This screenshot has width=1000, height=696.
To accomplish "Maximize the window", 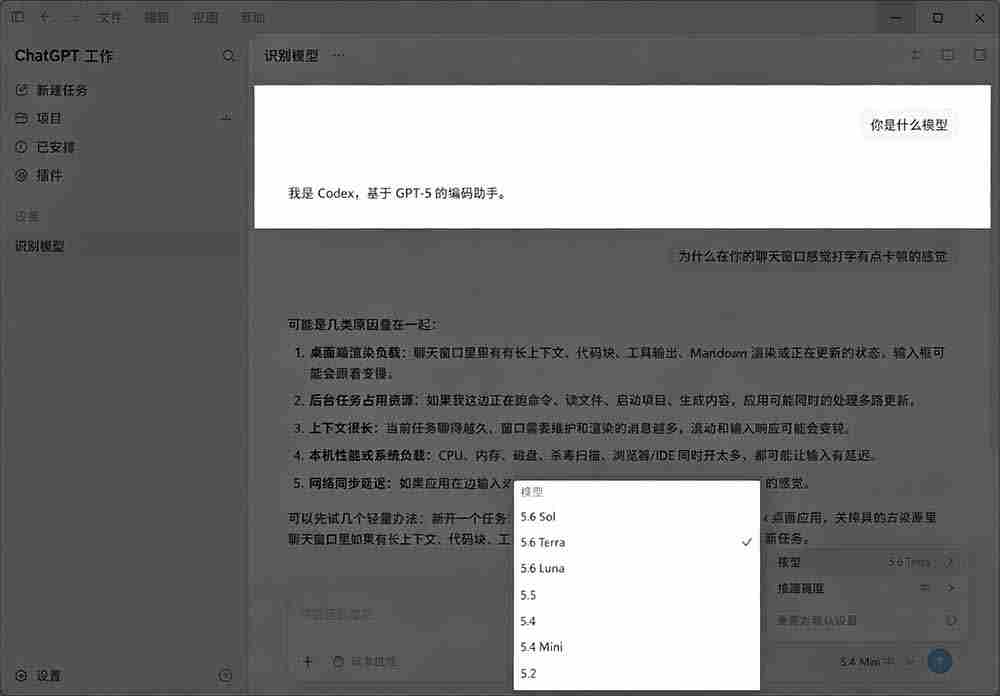I will [x=938, y=17].
